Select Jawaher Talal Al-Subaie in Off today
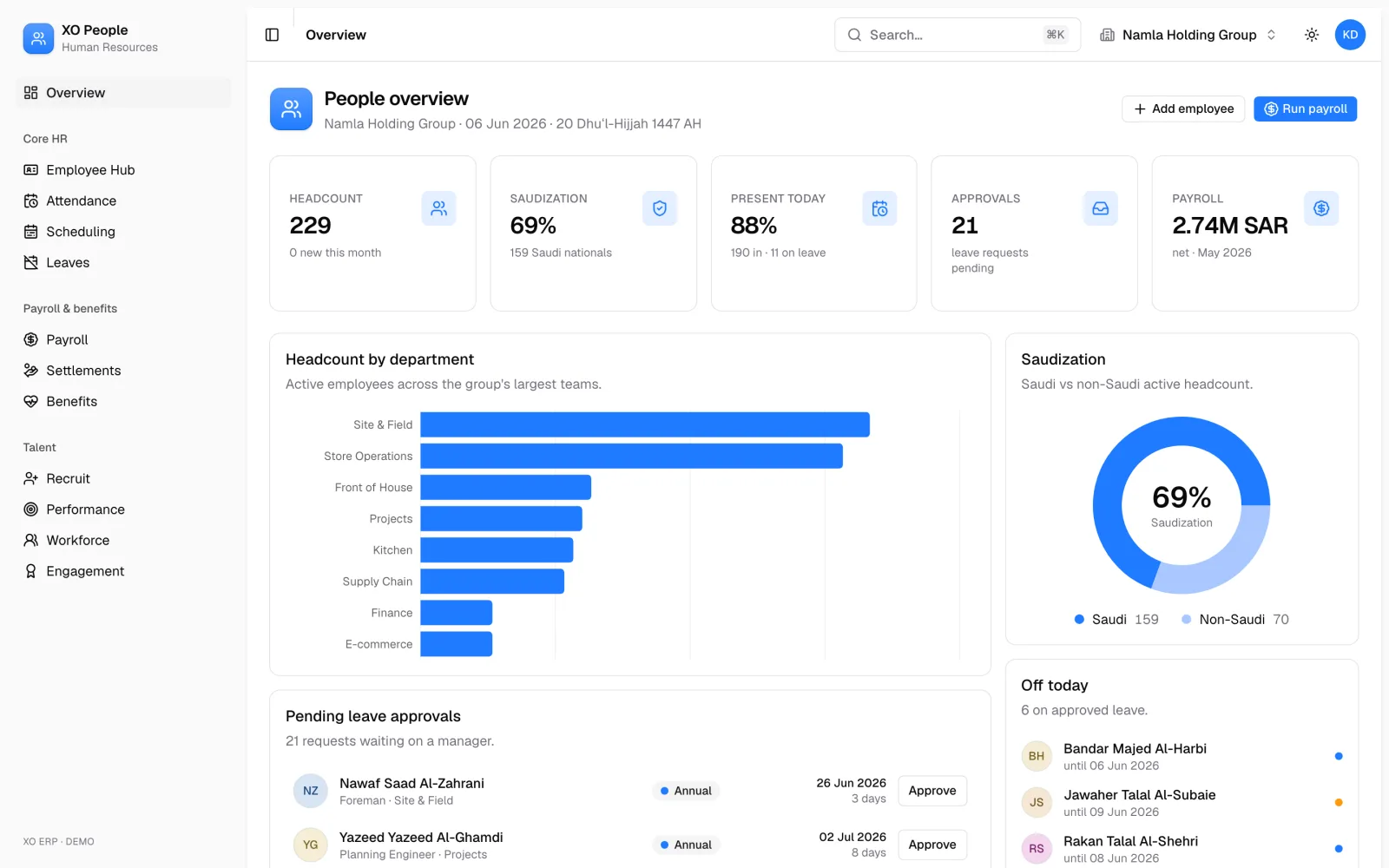Viewport: 1389px width, 868px height. (x=1182, y=803)
